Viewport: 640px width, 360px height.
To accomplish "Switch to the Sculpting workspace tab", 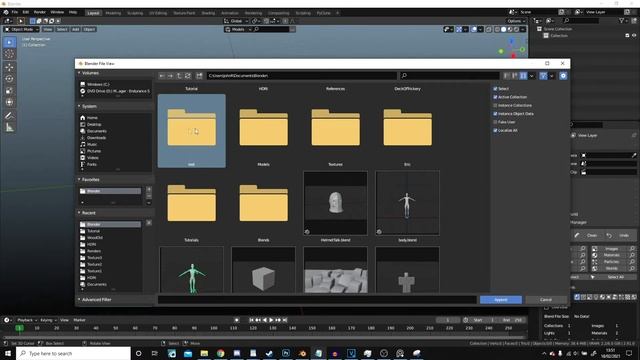I will pyautogui.click(x=135, y=13).
